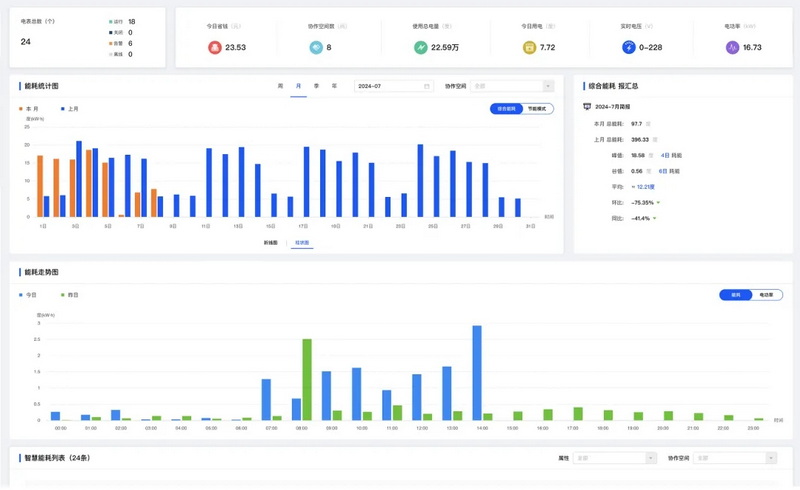This screenshot has width=800, height=490.
Task: Select the 周 time range tab
Action: pos(280,87)
